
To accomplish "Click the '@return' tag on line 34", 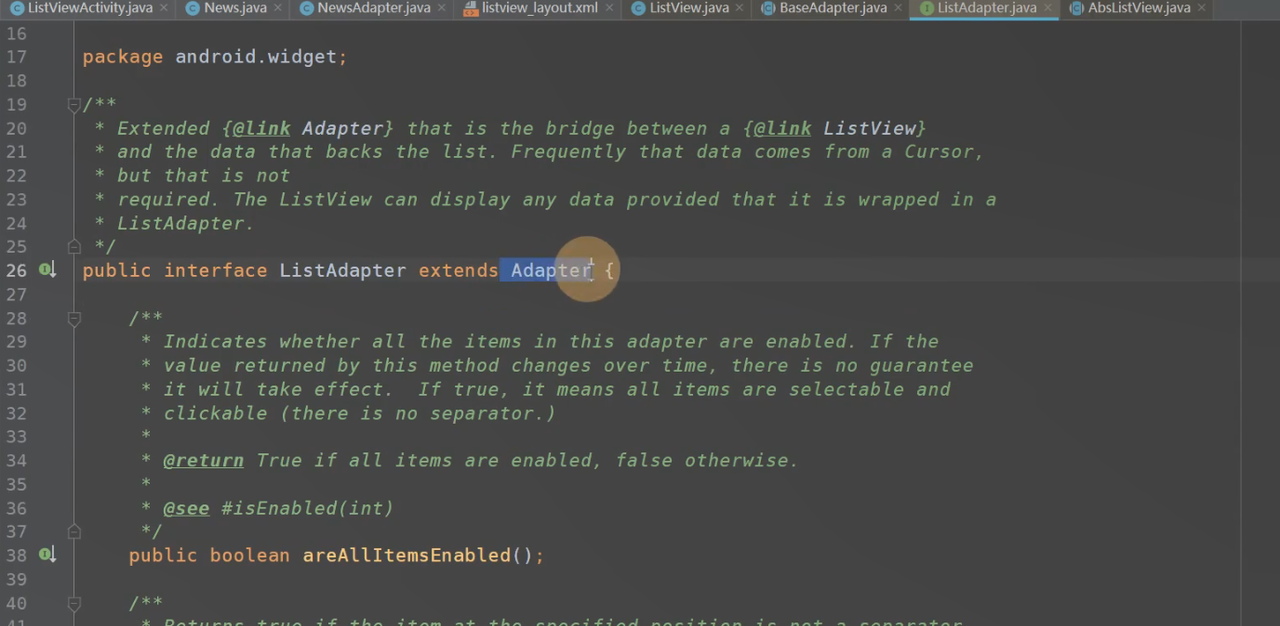I will [x=203, y=460].
